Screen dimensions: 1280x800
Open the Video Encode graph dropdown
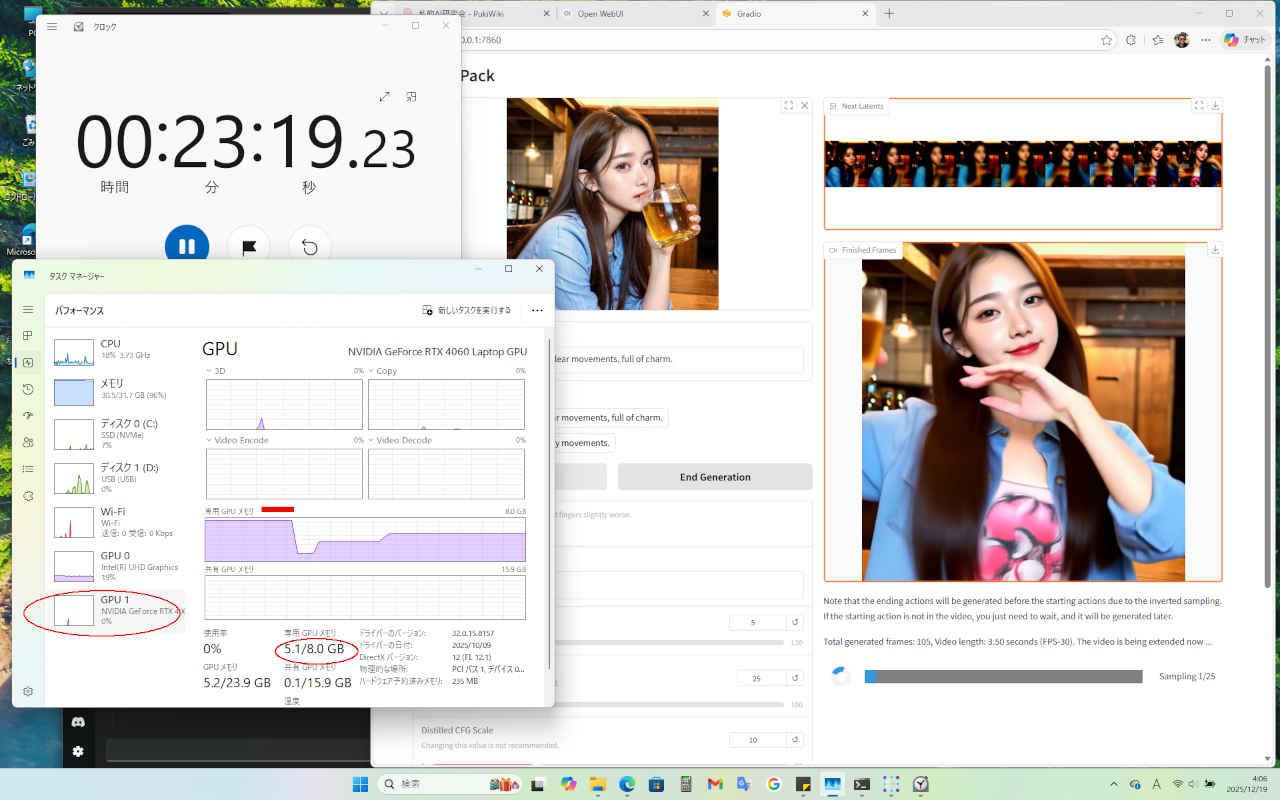pos(238,440)
